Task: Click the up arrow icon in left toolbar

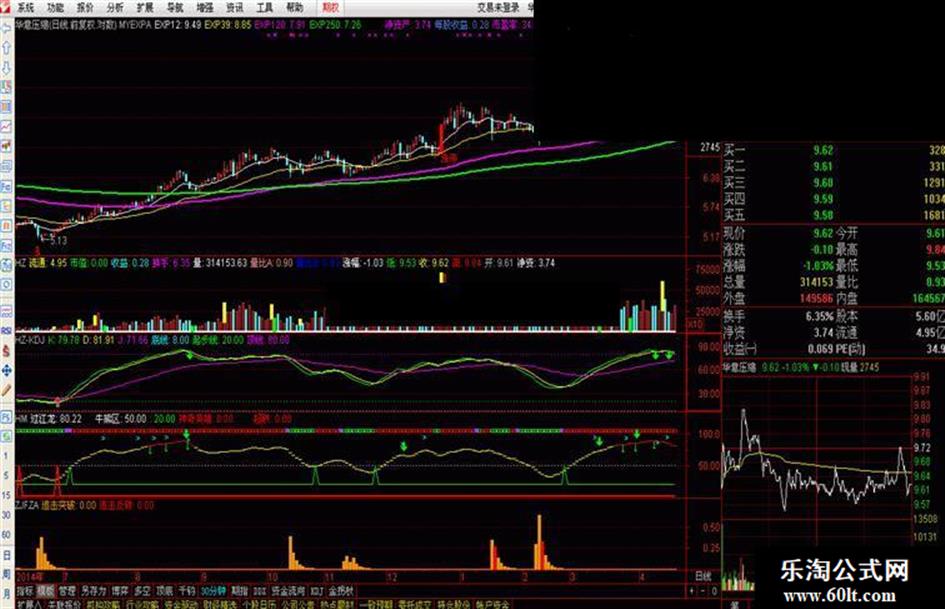Action: [7, 48]
